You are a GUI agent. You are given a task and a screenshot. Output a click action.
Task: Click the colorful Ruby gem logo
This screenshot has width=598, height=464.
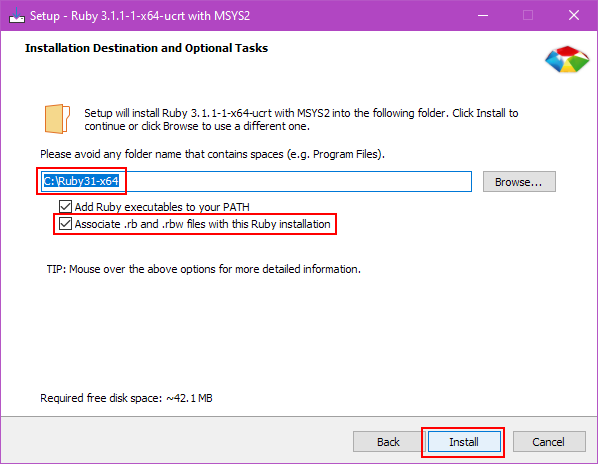[567, 59]
